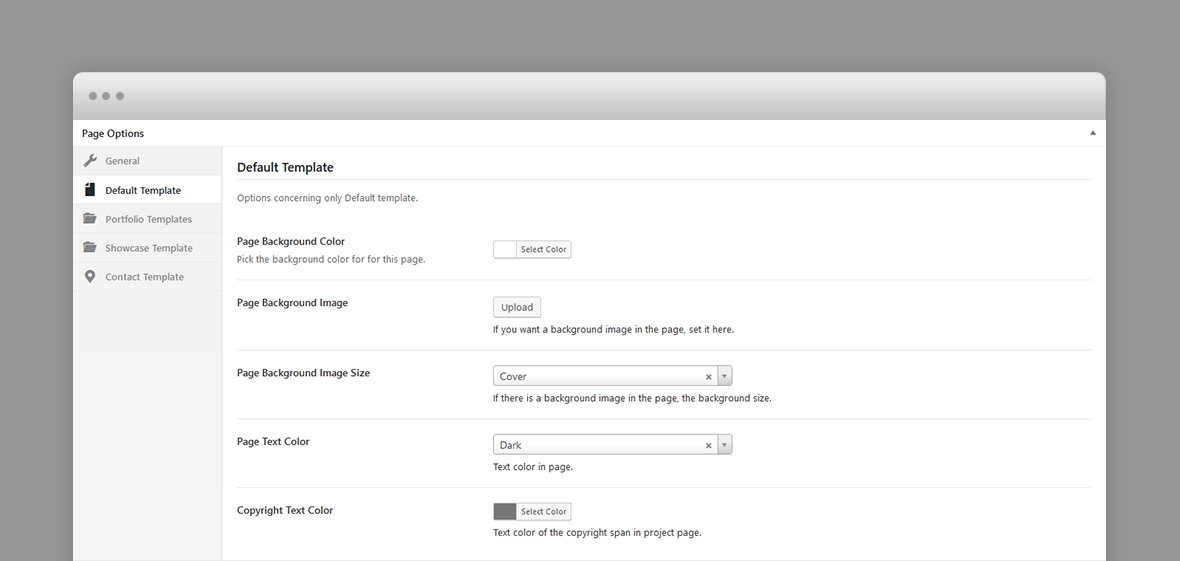Collapse the Page Options panel with the arrow
The image size is (1180, 561).
1093,133
